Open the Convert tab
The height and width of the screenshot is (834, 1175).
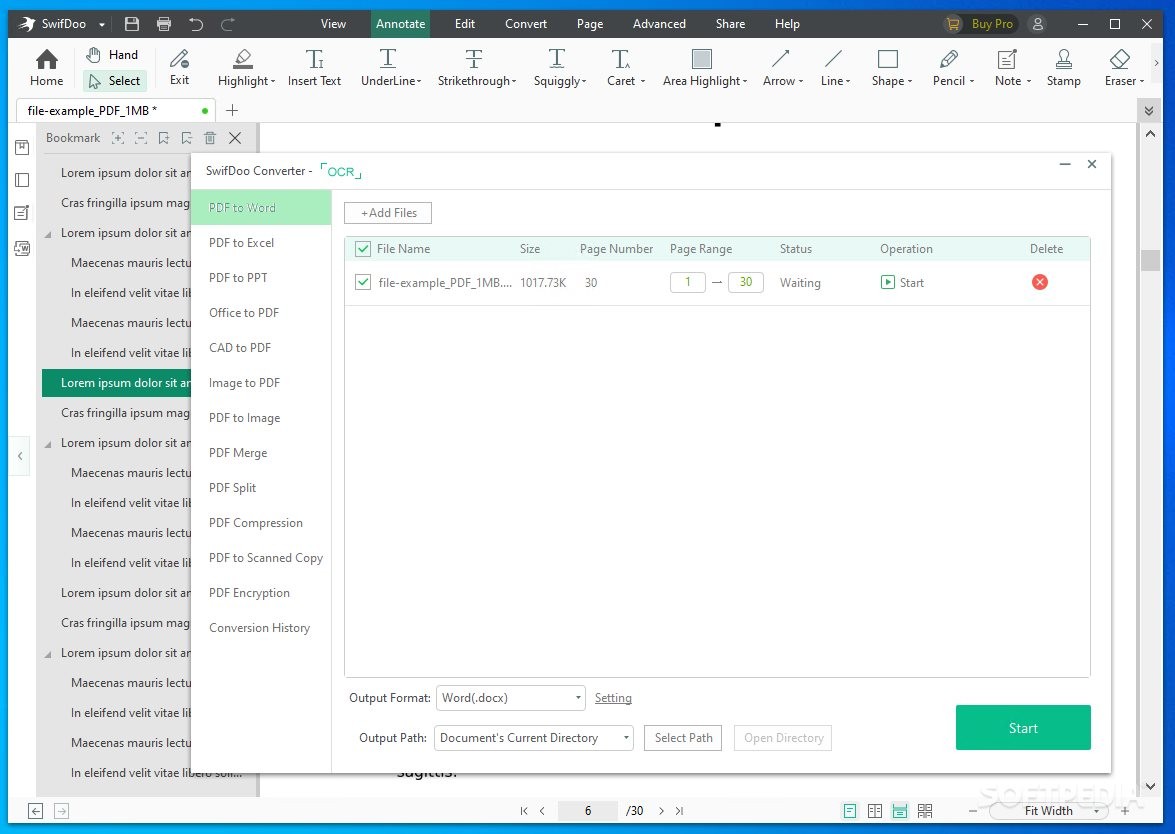coord(526,24)
